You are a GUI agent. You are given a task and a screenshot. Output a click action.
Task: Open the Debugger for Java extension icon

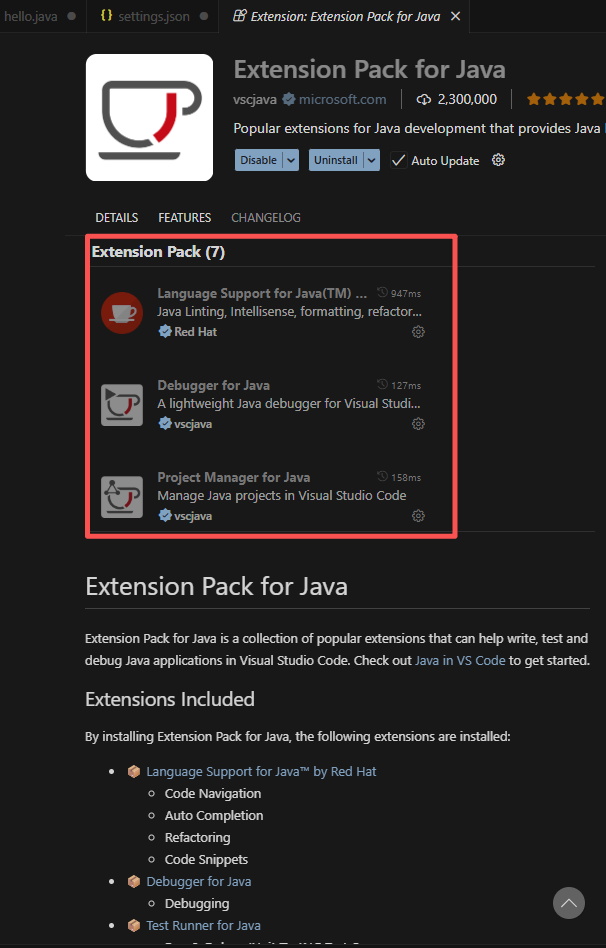(122, 405)
